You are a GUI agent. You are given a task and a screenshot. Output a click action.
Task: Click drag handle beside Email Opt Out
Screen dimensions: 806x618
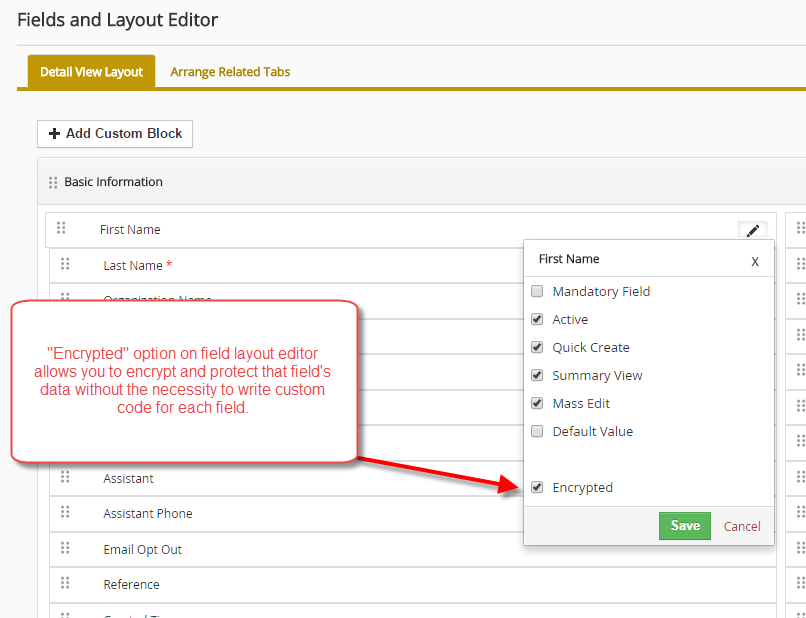(65, 548)
